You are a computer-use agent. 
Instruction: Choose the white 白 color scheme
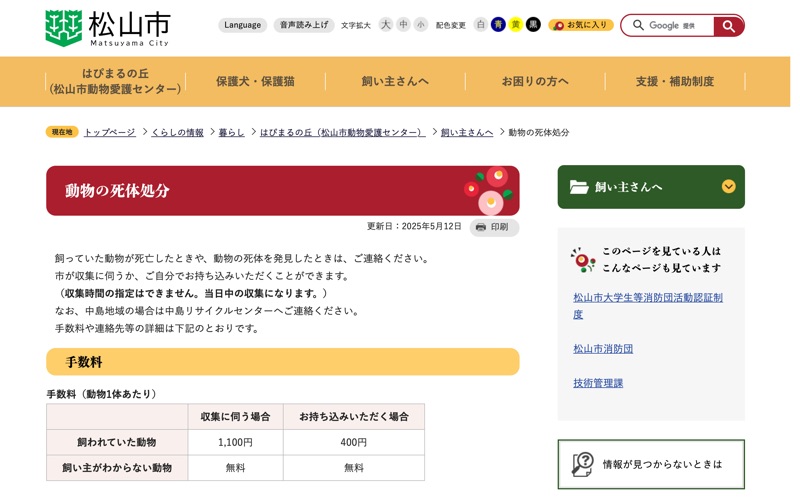(x=481, y=24)
